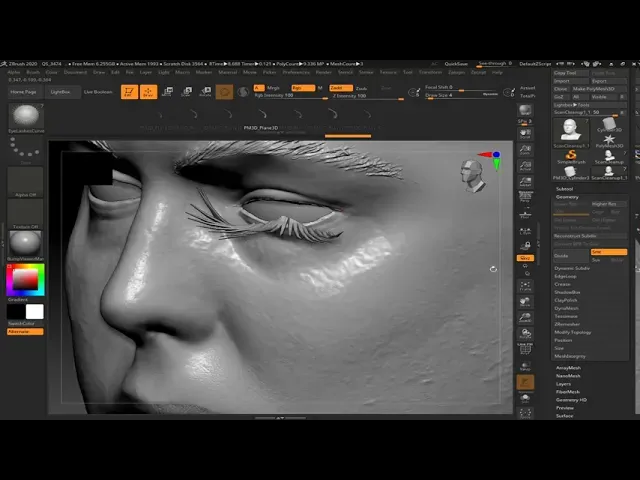
Task: Open the Zplugin menu
Action: [x=456, y=72]
